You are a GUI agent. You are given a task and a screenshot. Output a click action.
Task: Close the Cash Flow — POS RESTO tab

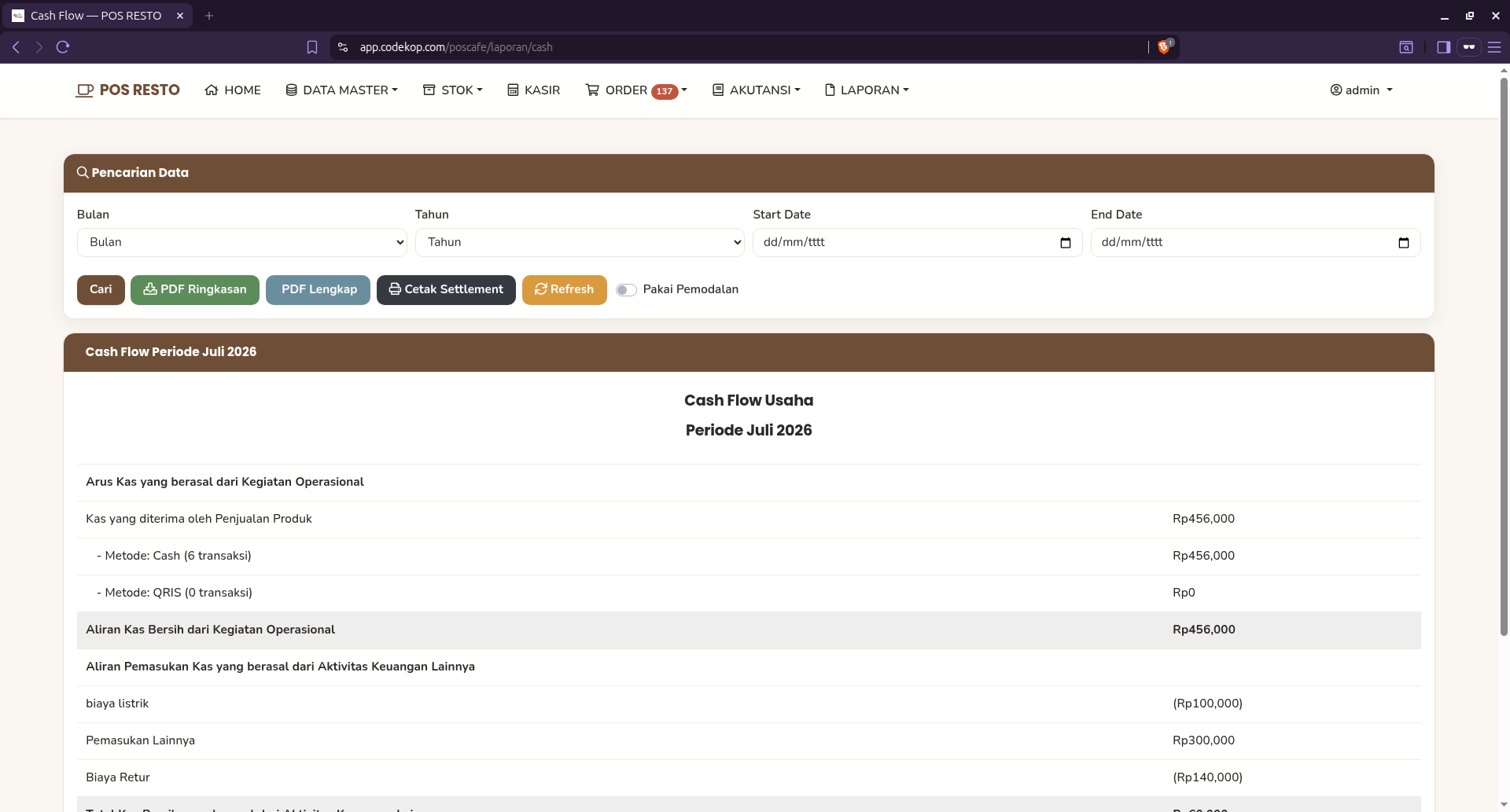pos(180,16)
